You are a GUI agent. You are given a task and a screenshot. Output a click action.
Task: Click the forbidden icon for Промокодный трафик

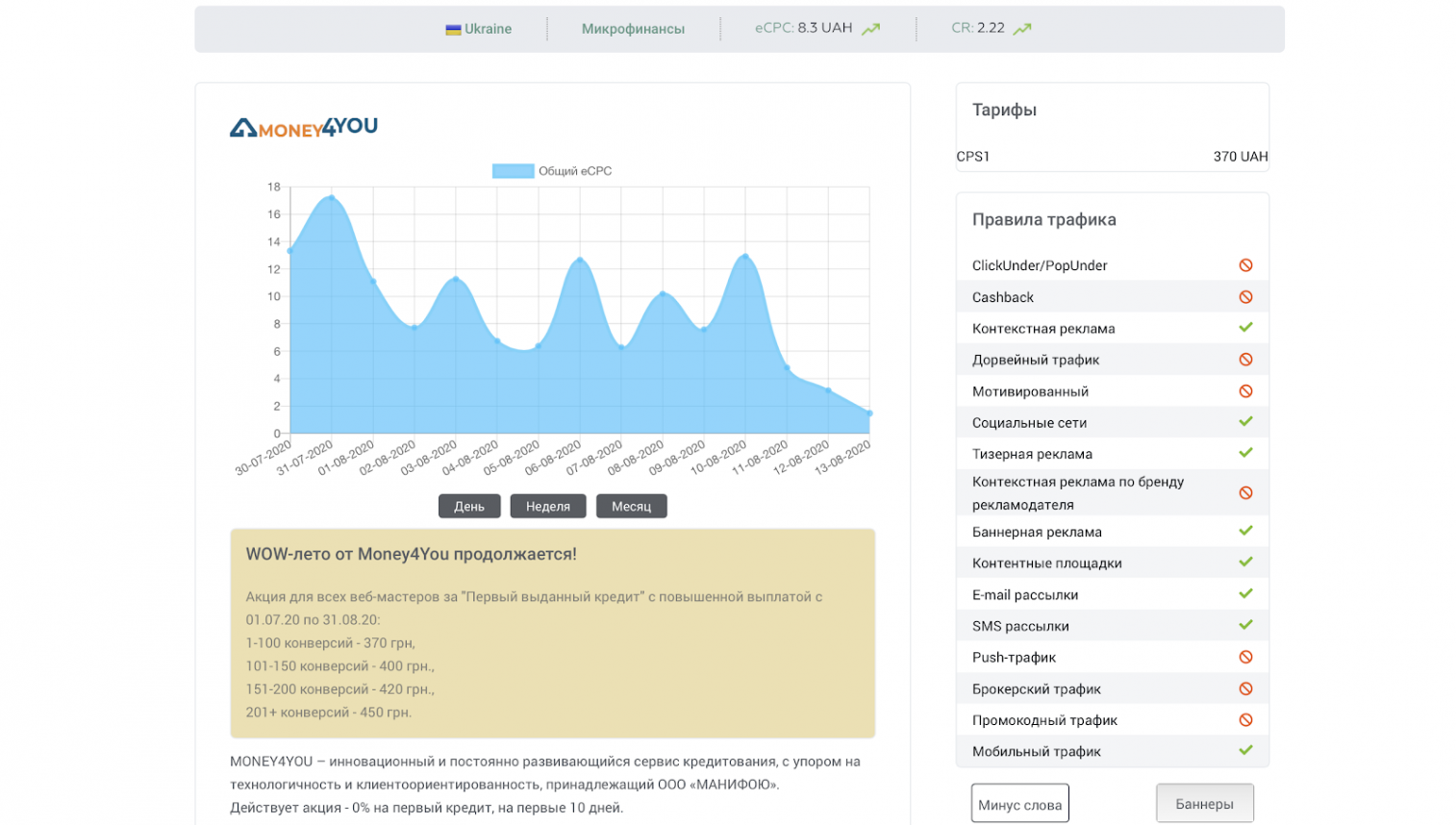(x=1245, y=720)
